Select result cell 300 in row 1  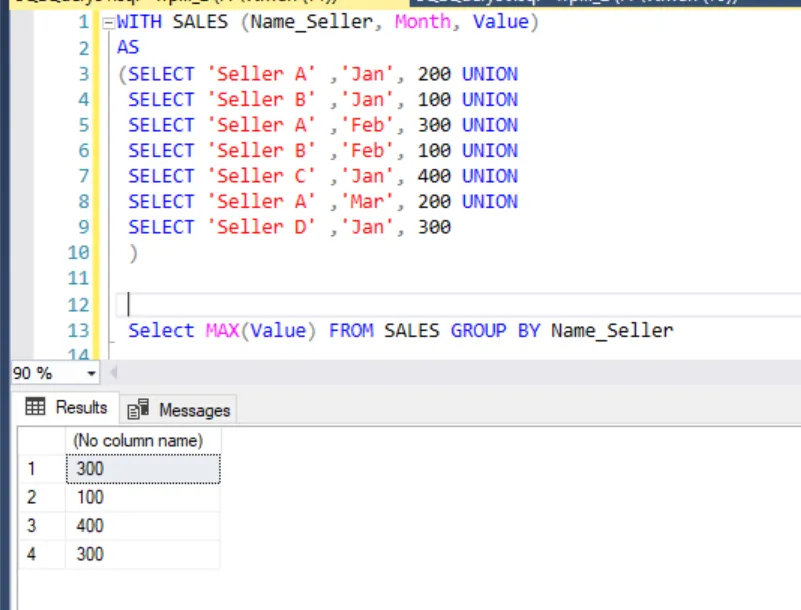point(143,468)
